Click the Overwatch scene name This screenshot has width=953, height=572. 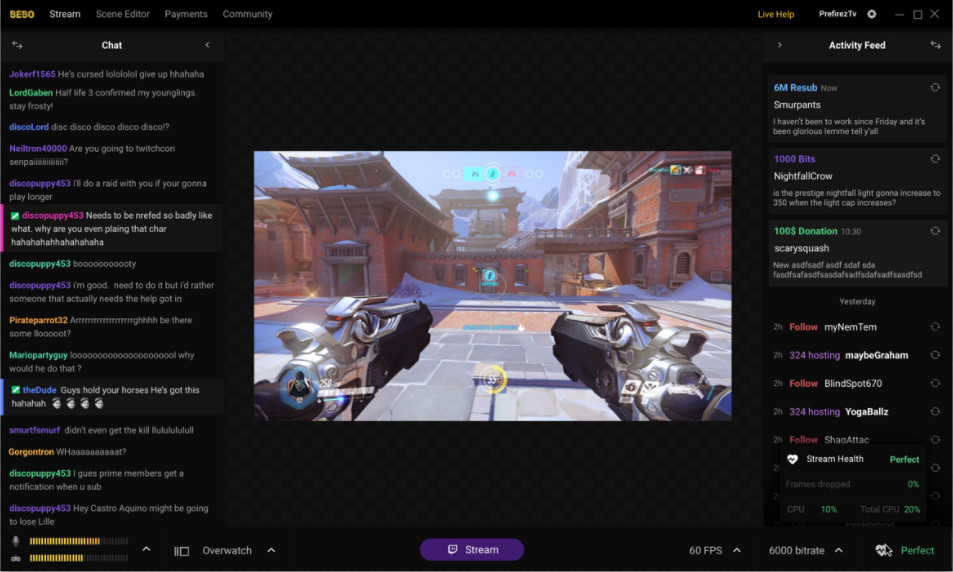227,550
